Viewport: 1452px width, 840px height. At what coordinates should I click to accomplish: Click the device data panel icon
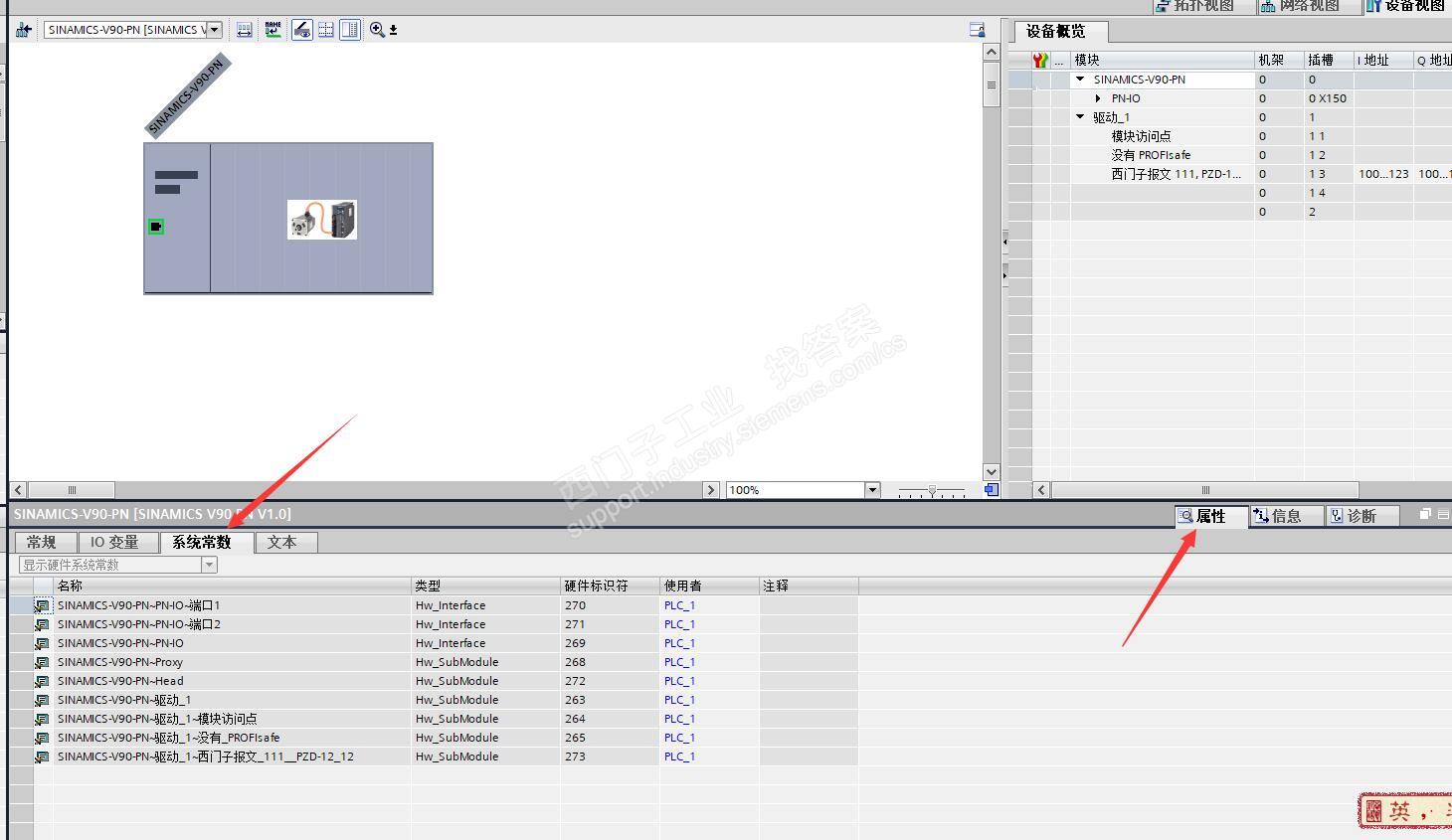click(x=977, y=30)
